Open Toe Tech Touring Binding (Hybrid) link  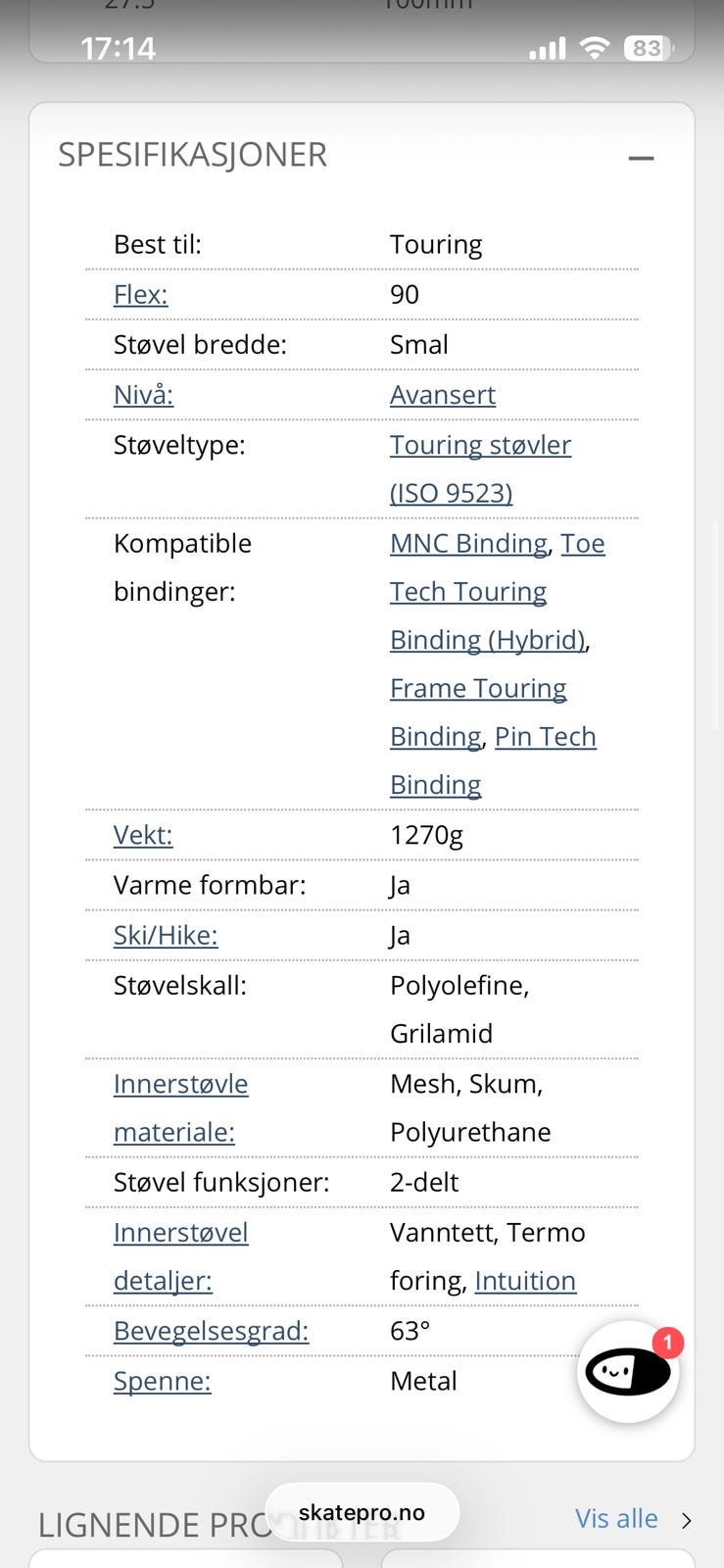[x=498, y=591]
